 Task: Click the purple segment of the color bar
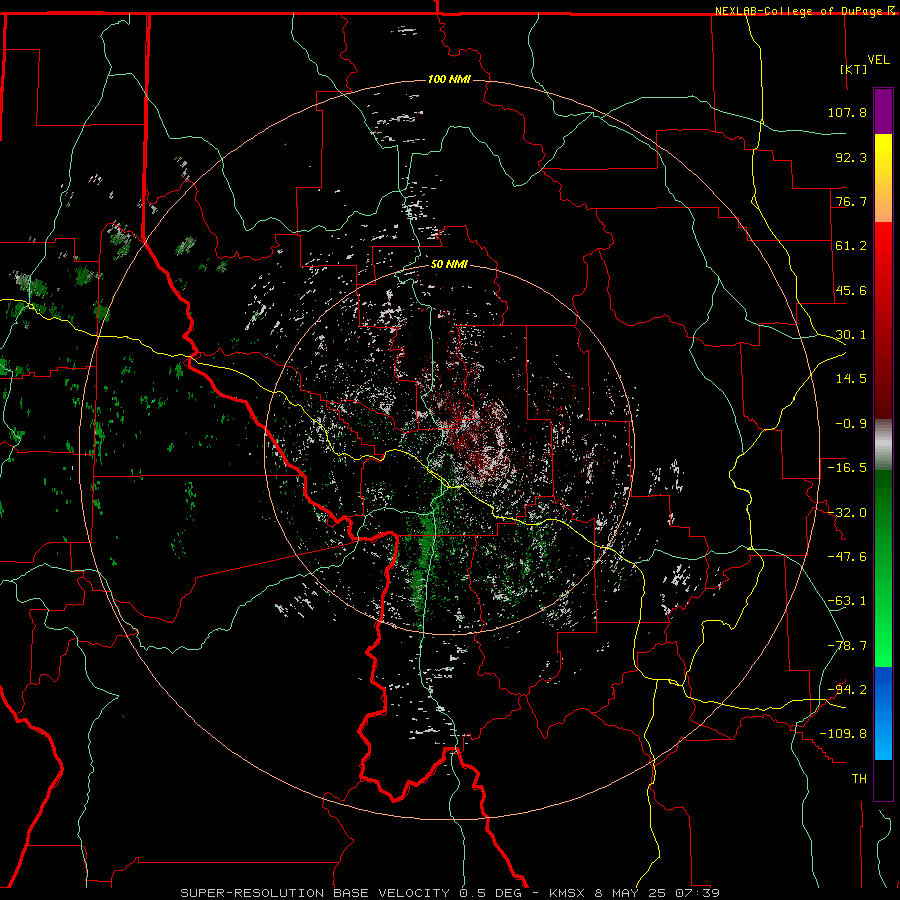tap(883, 111)
